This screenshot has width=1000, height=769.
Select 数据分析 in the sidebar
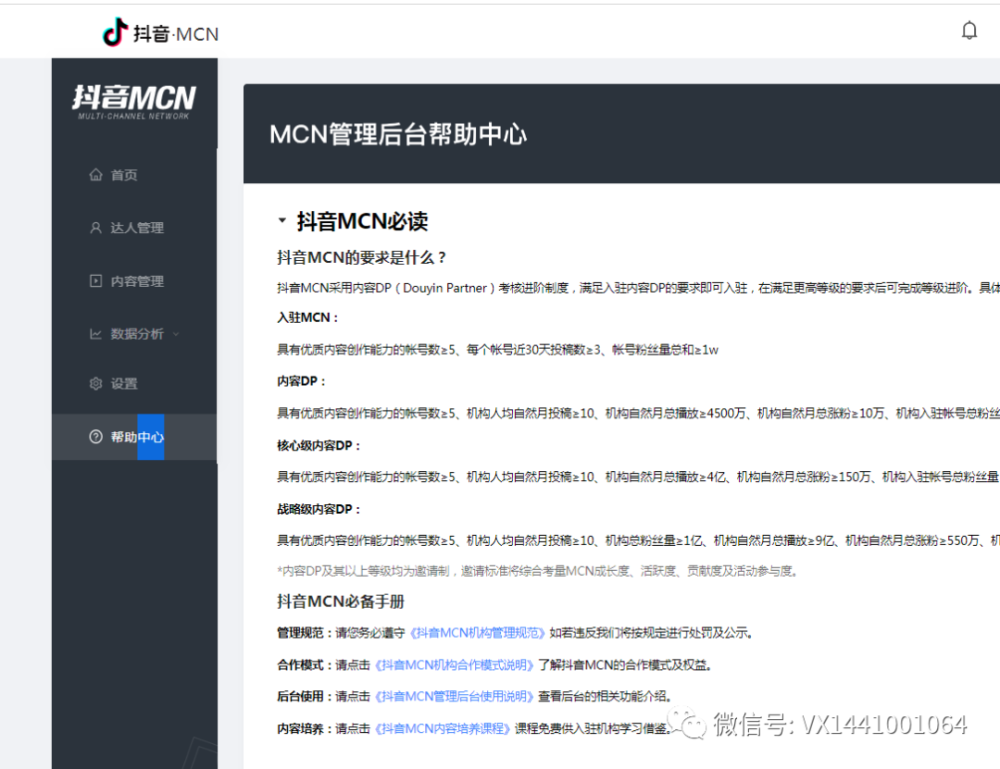tap(135, 333)
